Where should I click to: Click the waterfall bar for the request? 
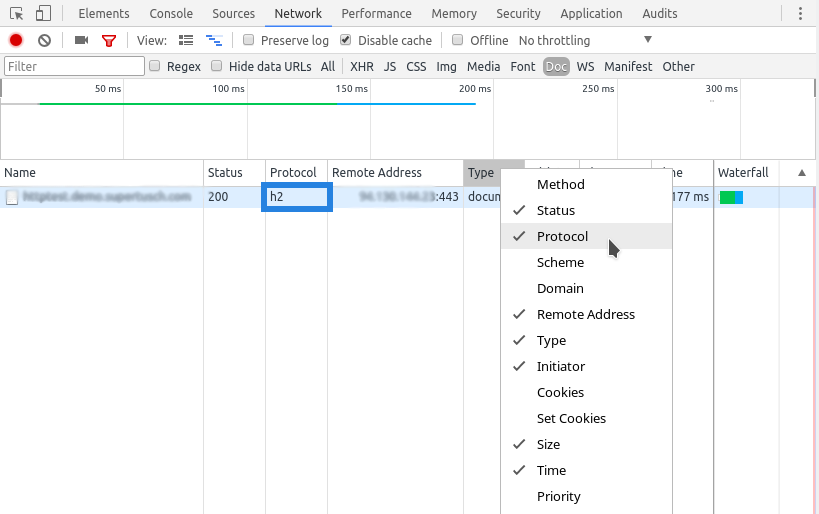pyautogui.click(x=731, y=197)
